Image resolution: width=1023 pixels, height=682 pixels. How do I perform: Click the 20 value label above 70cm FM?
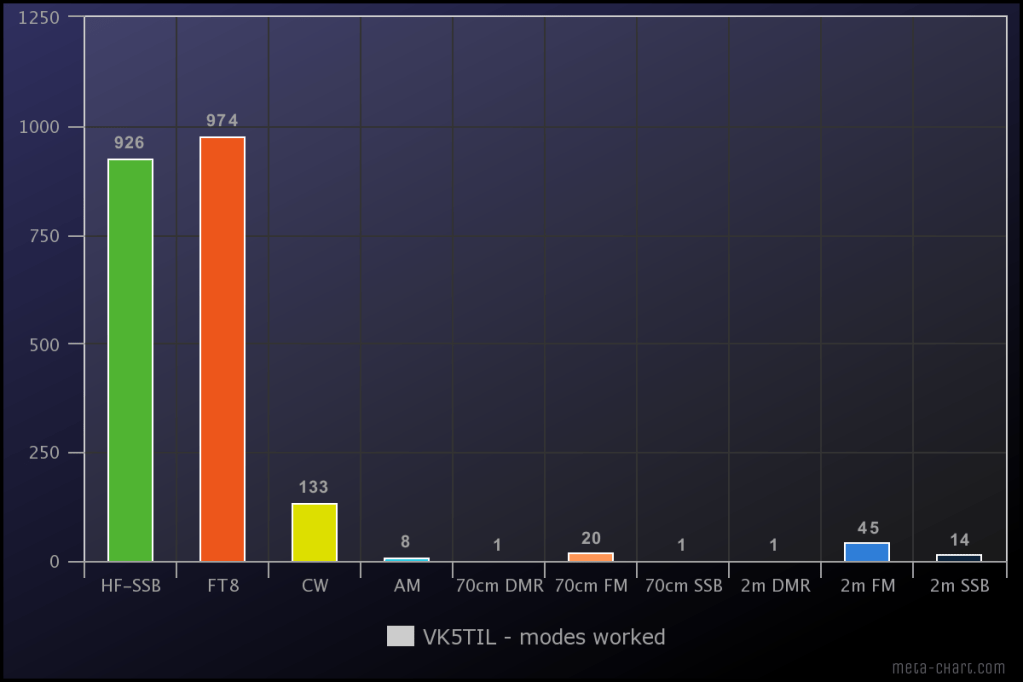pyautogui.click(x=591, y=538)
